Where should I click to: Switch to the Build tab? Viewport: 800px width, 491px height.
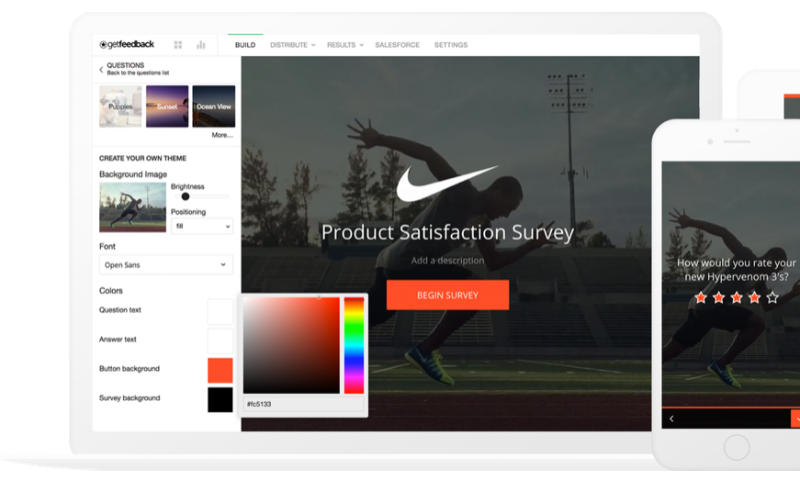pyautogui.click(x=245, y=45)
